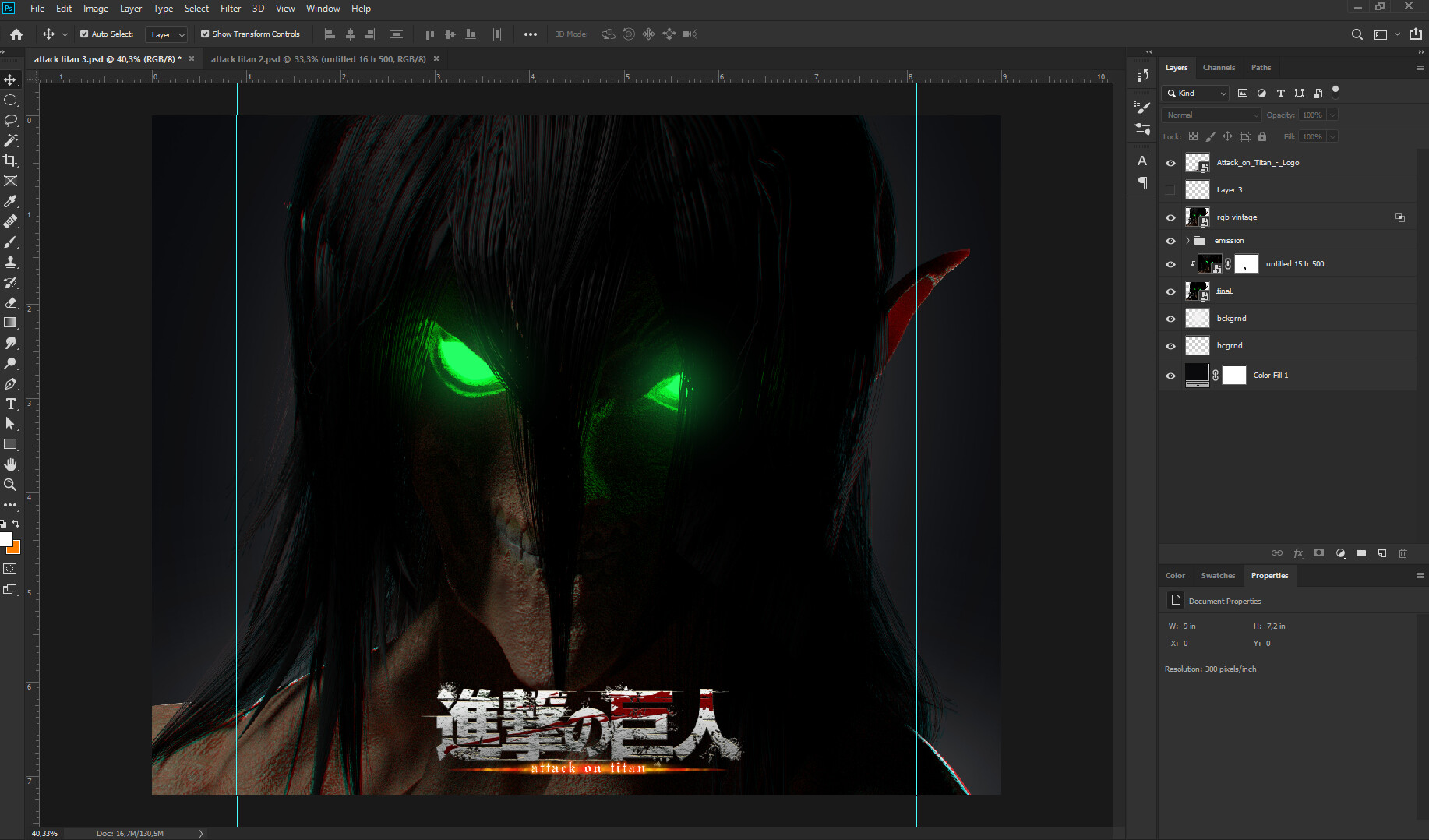Hide the bckgrnd layer
Viewport: 1429px width, 840px height.
(1170, 319)
